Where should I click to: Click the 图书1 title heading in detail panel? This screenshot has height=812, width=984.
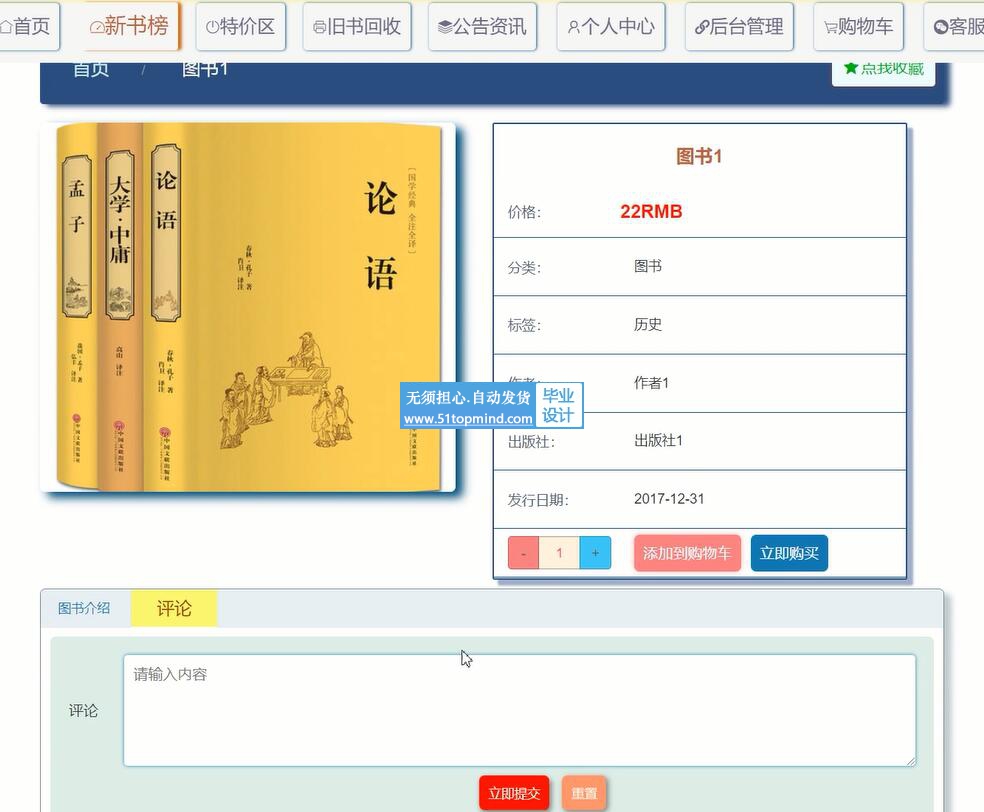click(x=699, y=156)
